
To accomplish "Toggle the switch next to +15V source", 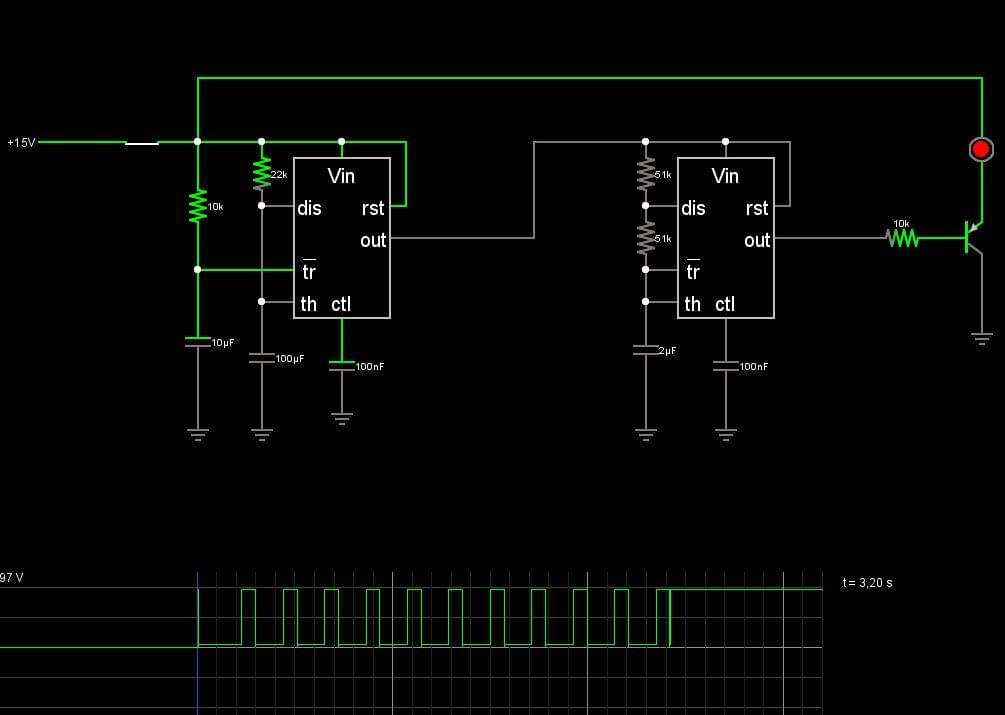I will 142,142.
